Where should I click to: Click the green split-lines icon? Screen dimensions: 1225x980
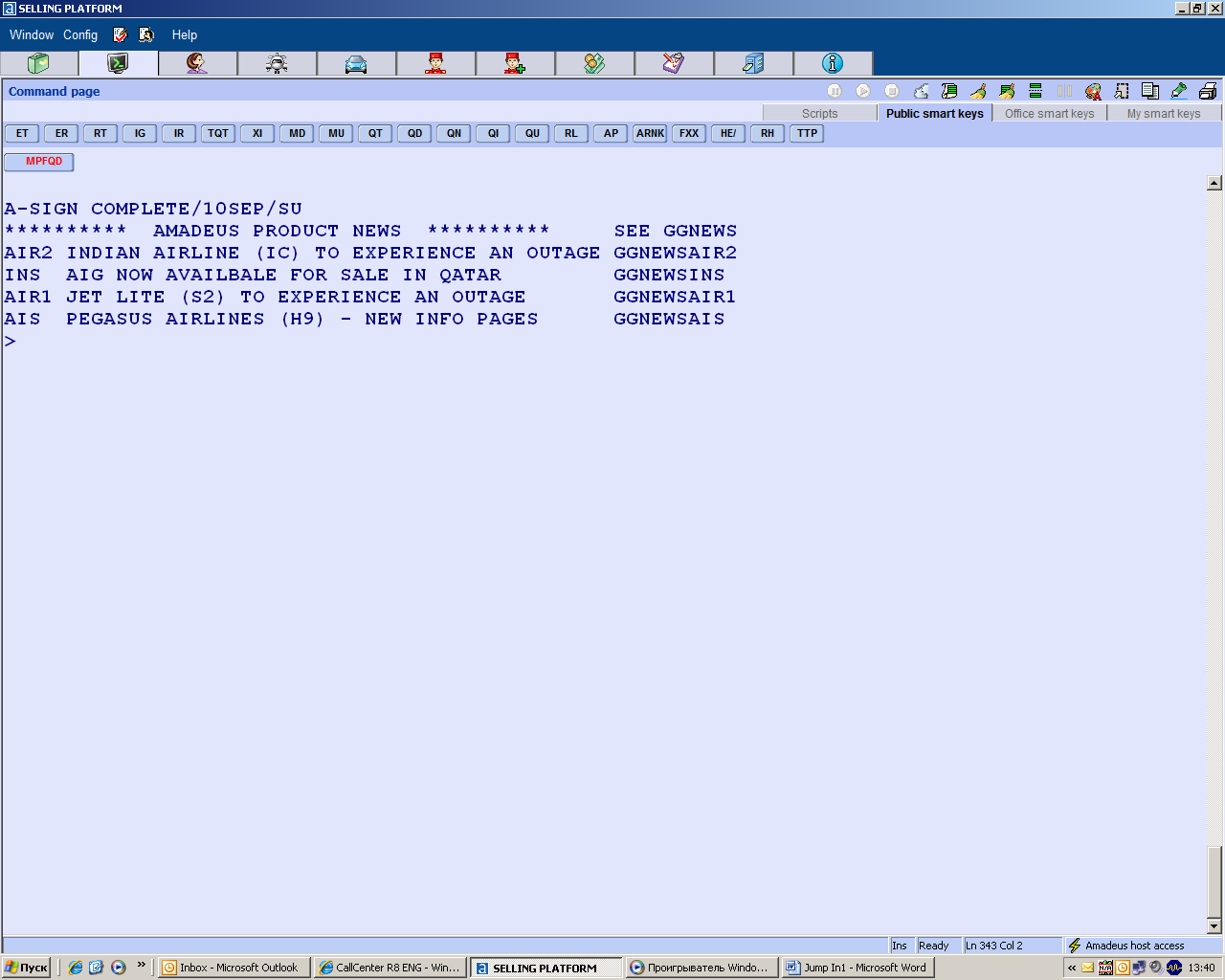click(1036, 91)
